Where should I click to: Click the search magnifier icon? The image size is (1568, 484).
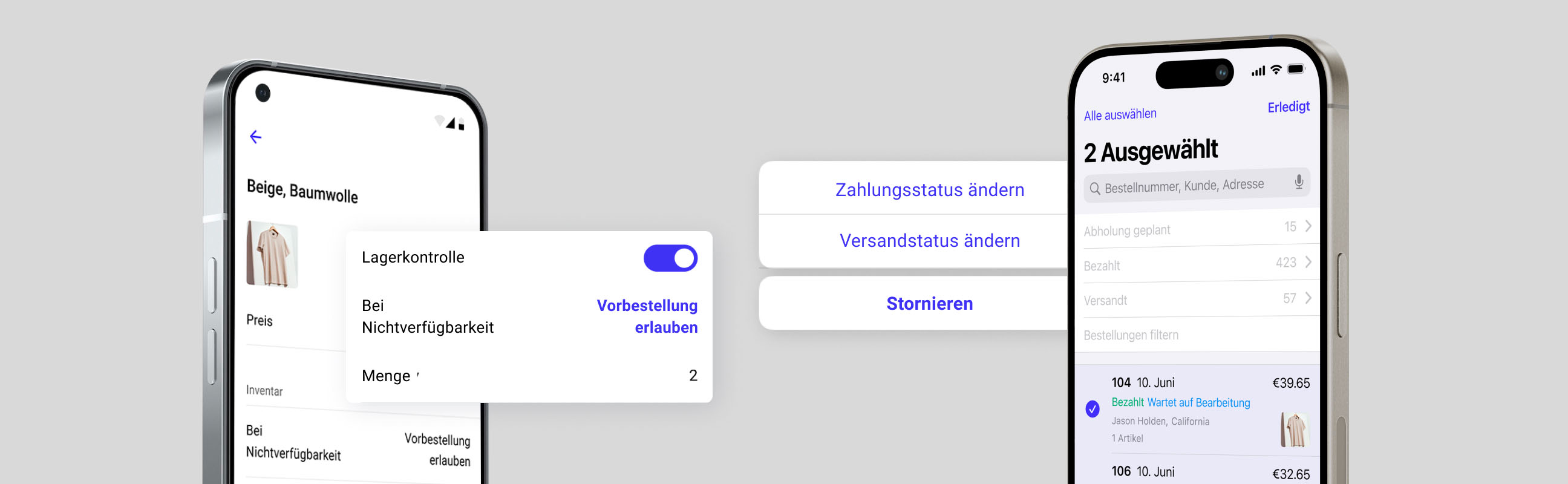click(x=1094, y=189)
